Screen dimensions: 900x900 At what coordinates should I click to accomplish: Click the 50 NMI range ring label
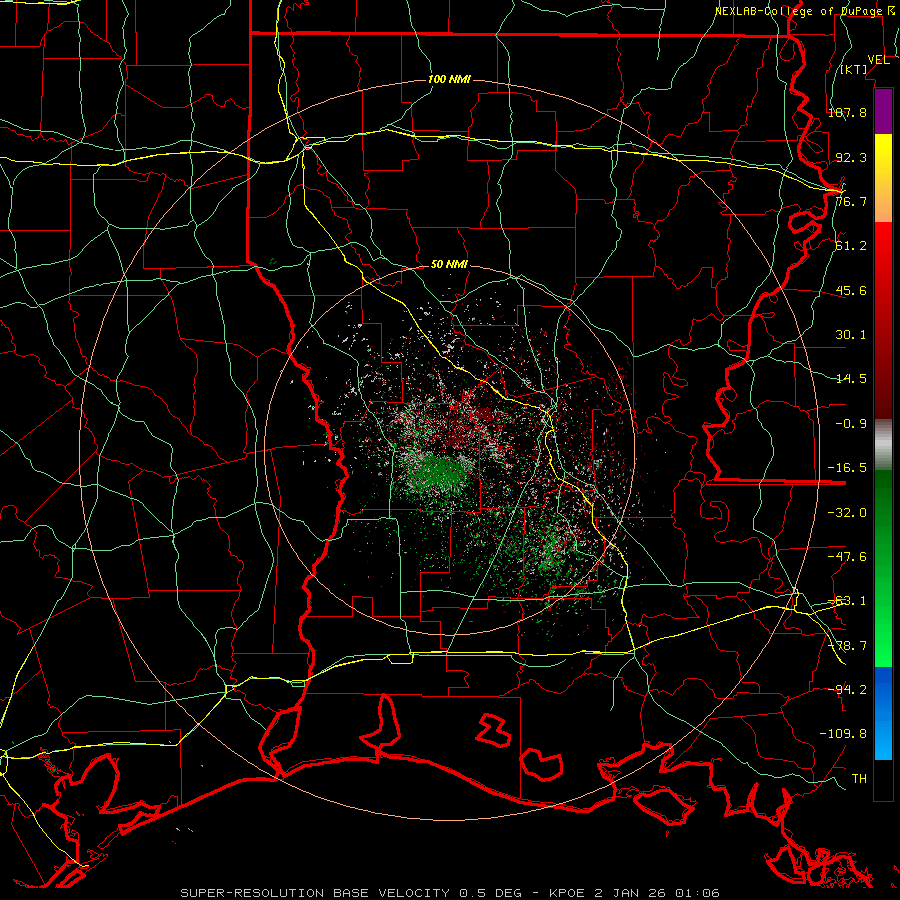pyautogui.click(x=449, y=265)
